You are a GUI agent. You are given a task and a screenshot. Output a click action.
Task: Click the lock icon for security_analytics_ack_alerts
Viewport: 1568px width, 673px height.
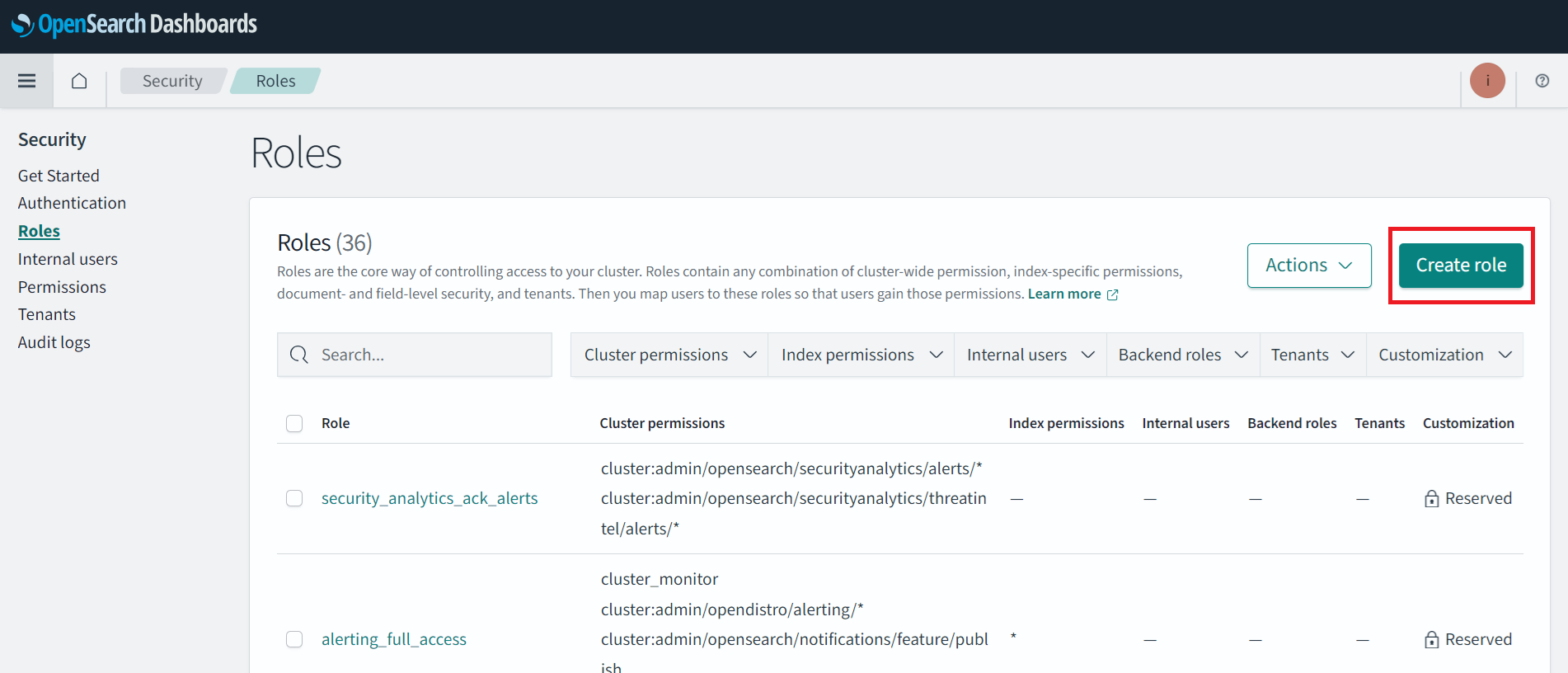coord(1431,498)
